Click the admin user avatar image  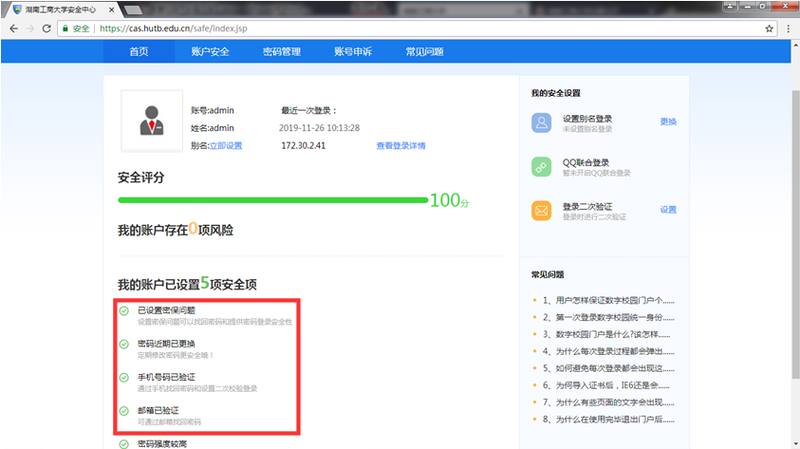click(x=152, y=121)
